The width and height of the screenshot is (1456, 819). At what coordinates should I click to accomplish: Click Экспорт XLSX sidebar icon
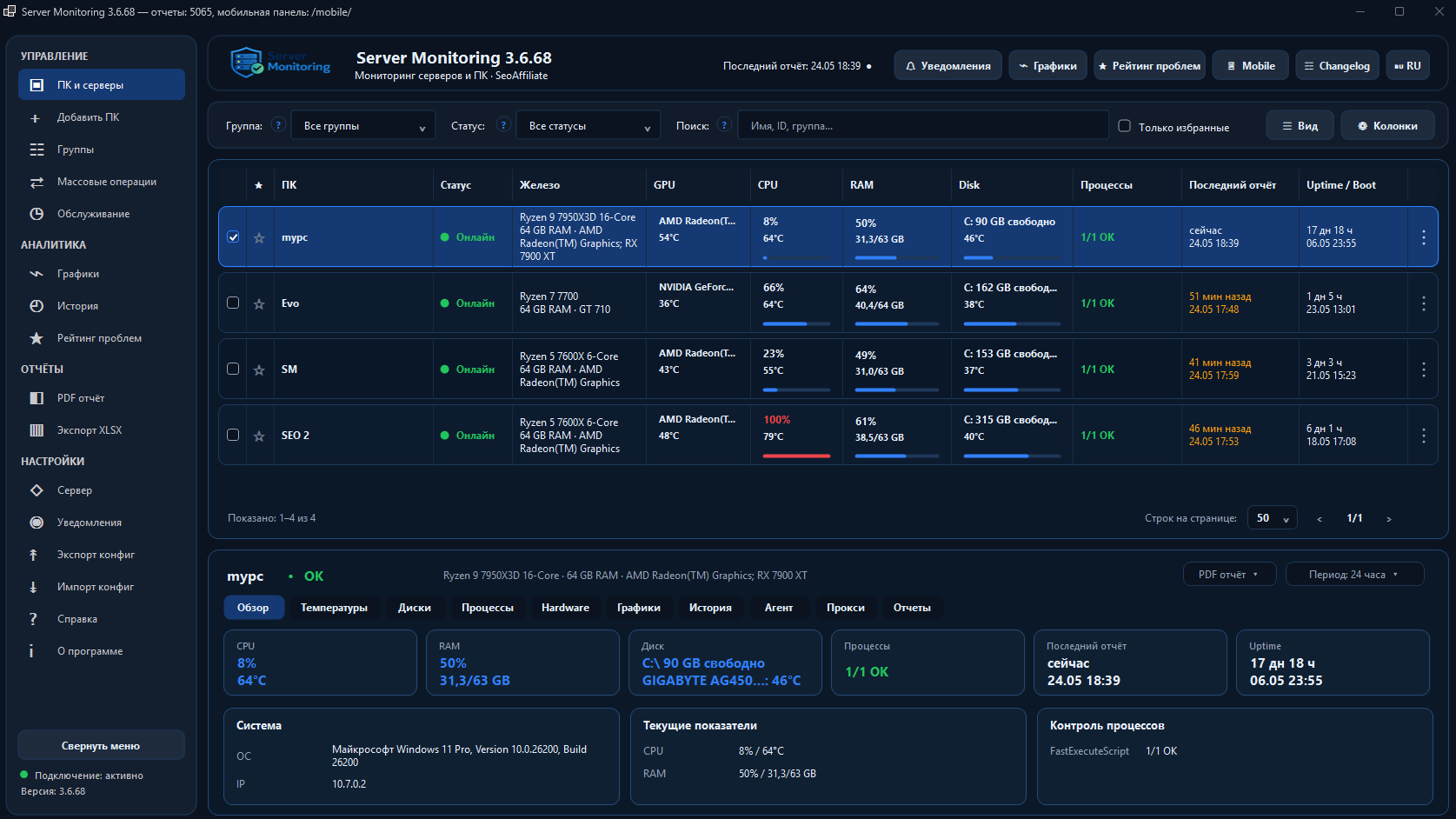point(37,430)
